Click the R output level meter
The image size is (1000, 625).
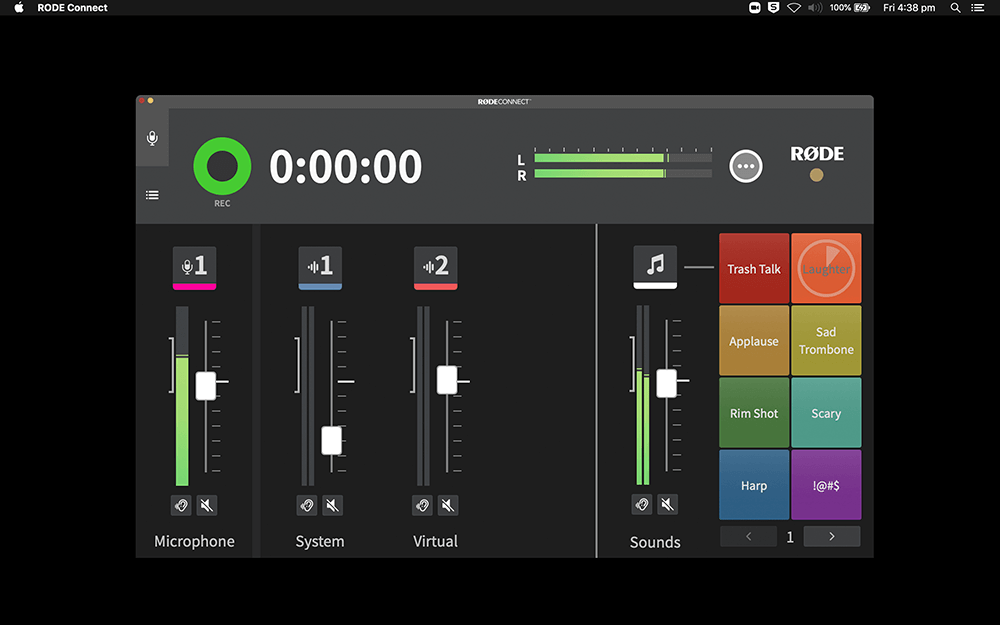(623, 173)
